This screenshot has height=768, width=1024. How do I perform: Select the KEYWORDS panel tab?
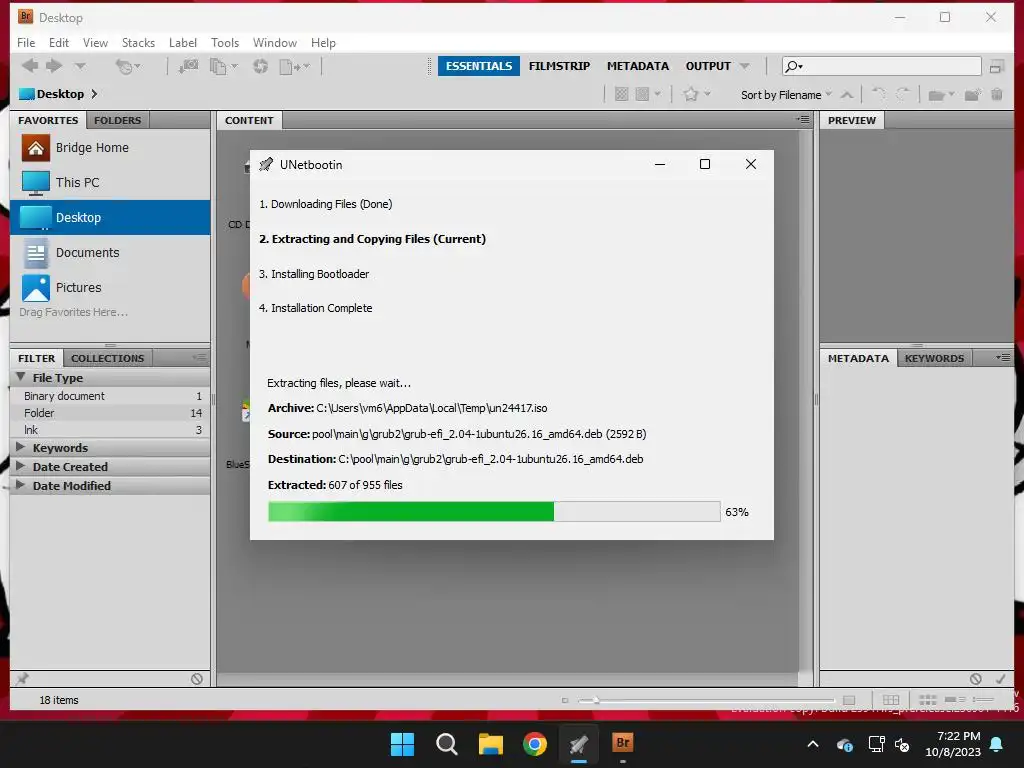(x=934, y=358)
